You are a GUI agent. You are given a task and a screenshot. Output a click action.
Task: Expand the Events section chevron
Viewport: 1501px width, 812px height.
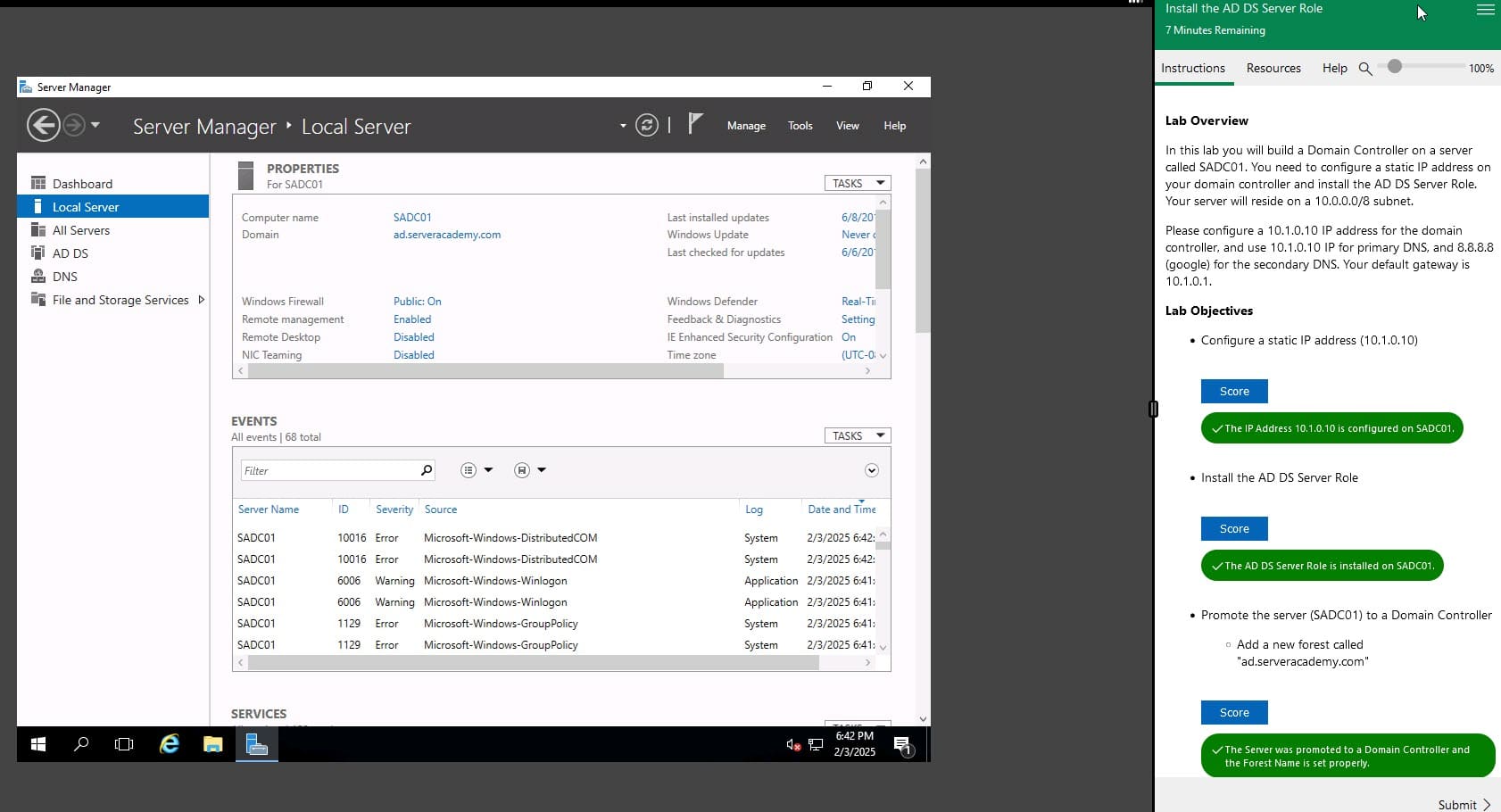pyautogui.click(x=872, y=470)
